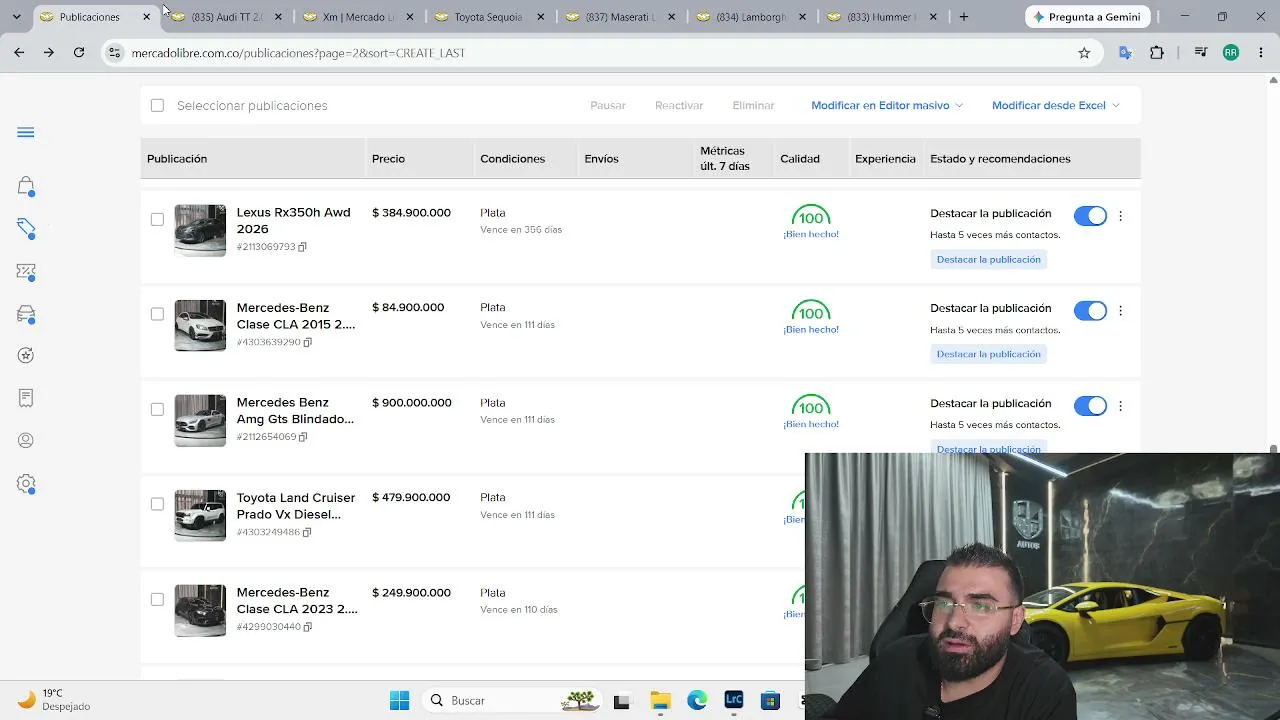
Task: Open the percent coupon promotions sidebar icon
Action: 26,271
